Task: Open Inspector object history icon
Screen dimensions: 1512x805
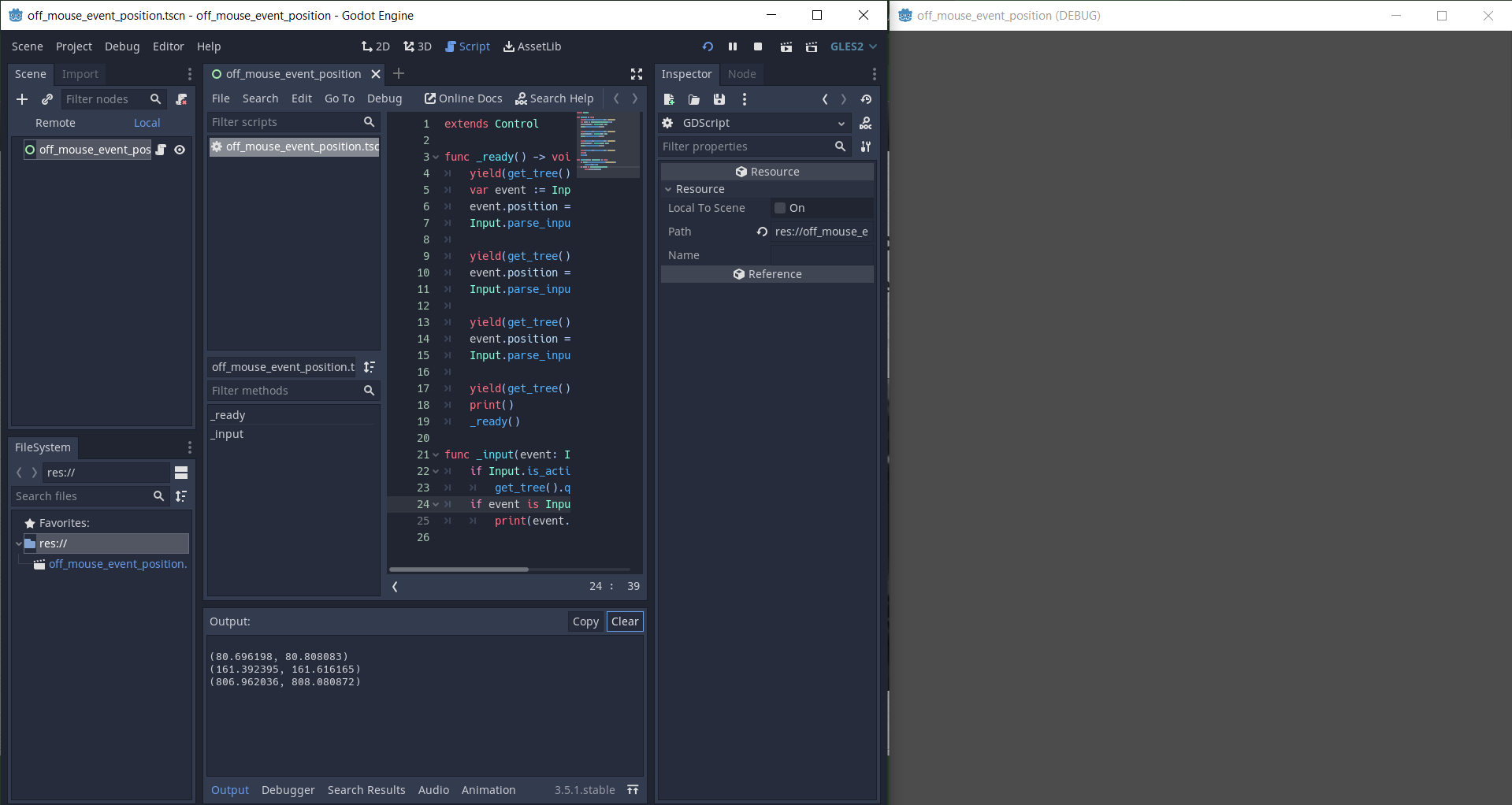Action: coord(866,99)
